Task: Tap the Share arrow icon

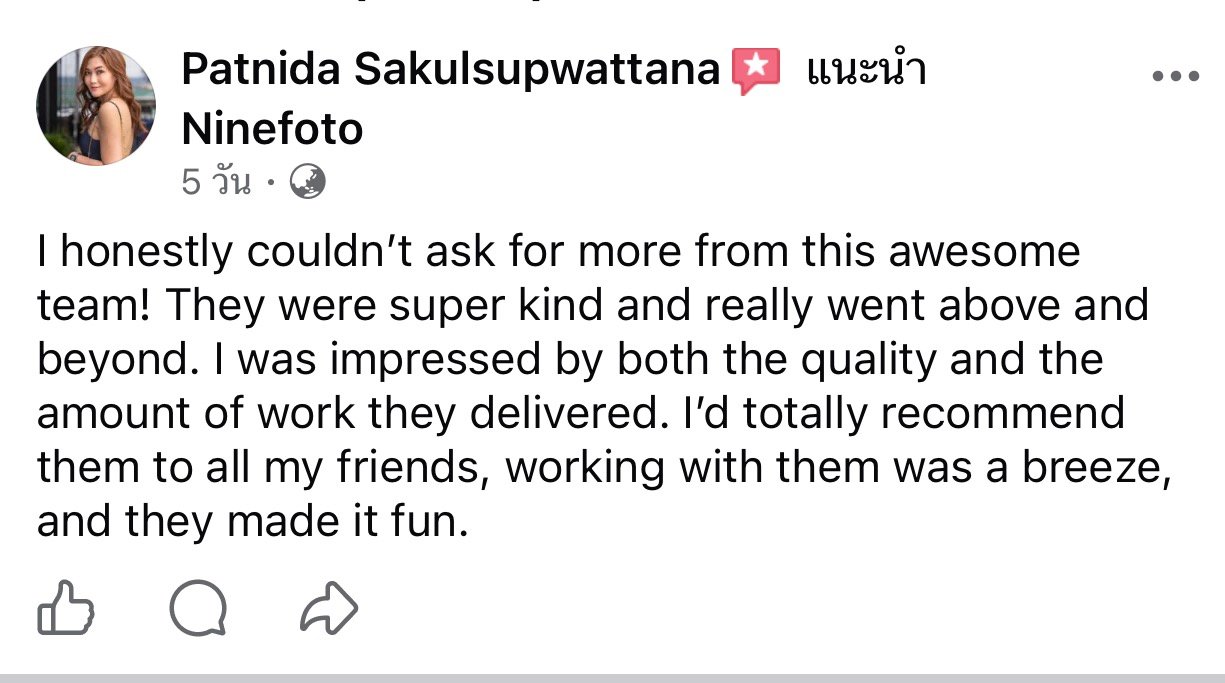Action: tap(329, 608)
